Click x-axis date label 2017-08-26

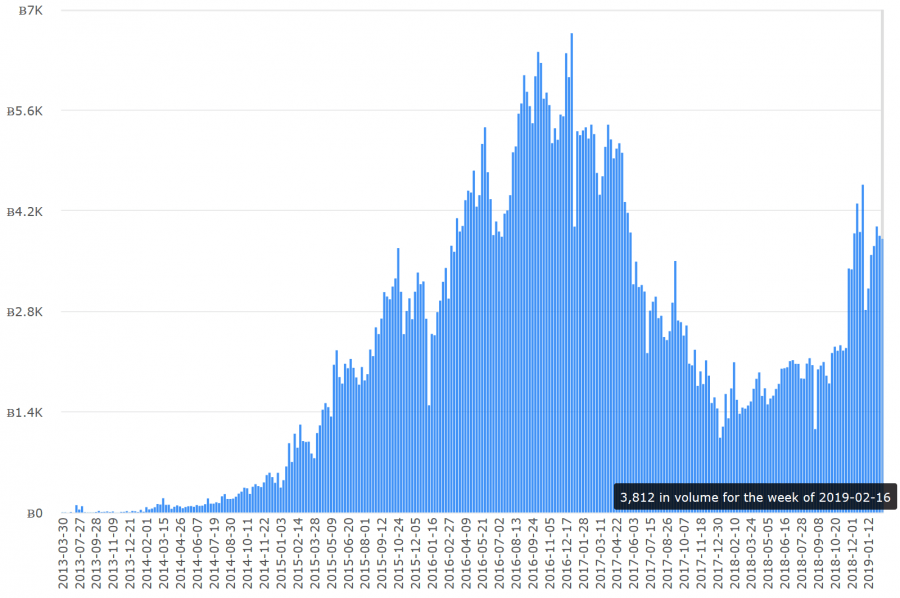click(667, 553)
